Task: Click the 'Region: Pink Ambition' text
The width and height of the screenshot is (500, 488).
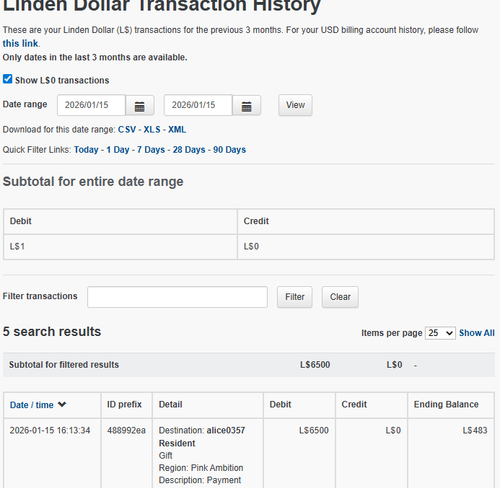Action: pos(201,468)
